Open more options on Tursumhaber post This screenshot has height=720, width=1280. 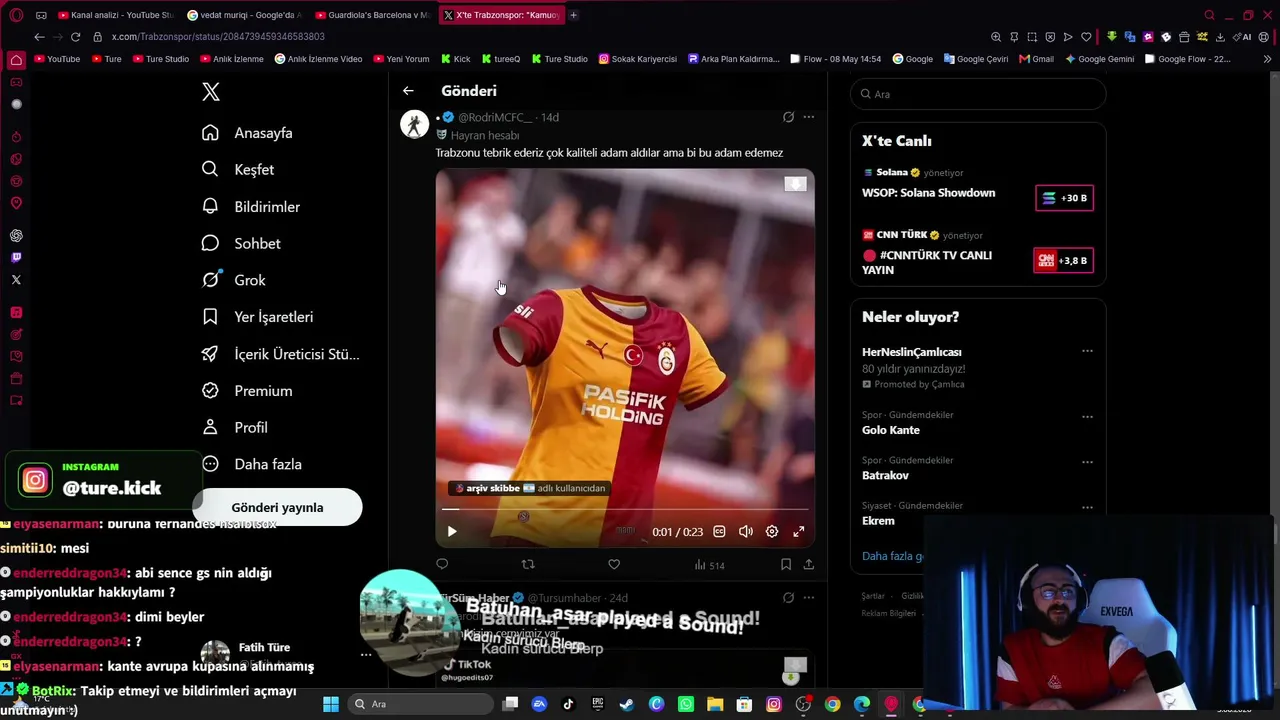point(809,598)
